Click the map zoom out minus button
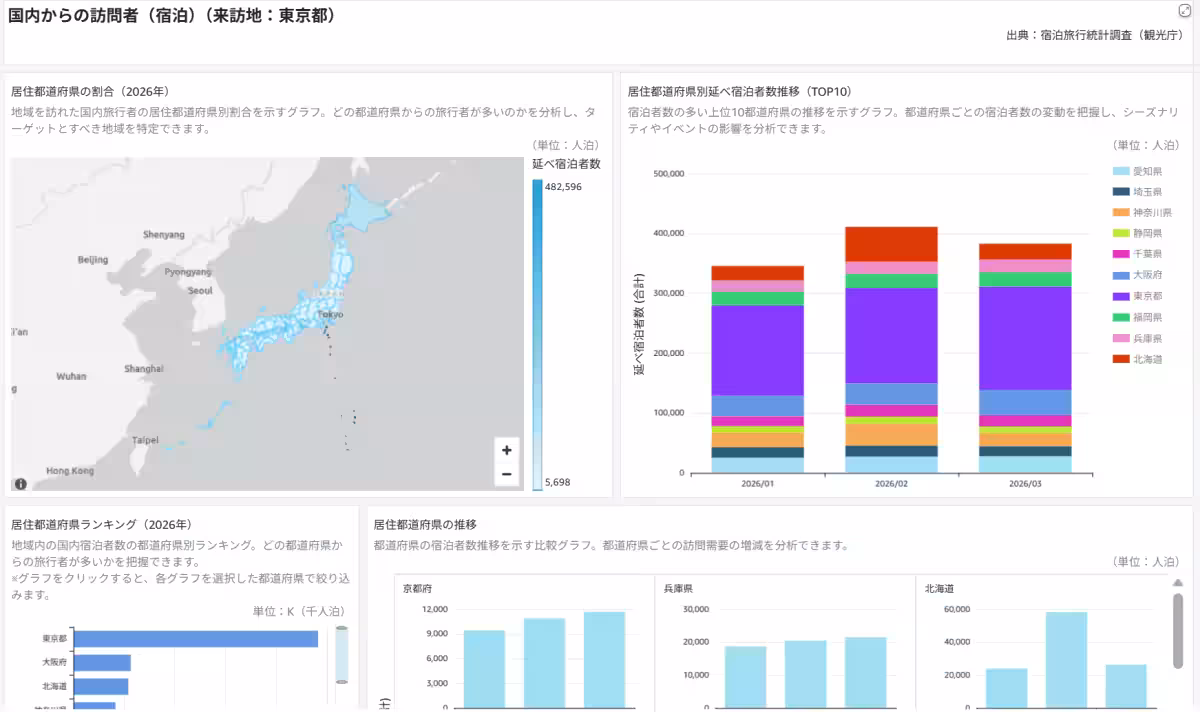This screenshot has height=712, width=1200. [x=507, y=474]
